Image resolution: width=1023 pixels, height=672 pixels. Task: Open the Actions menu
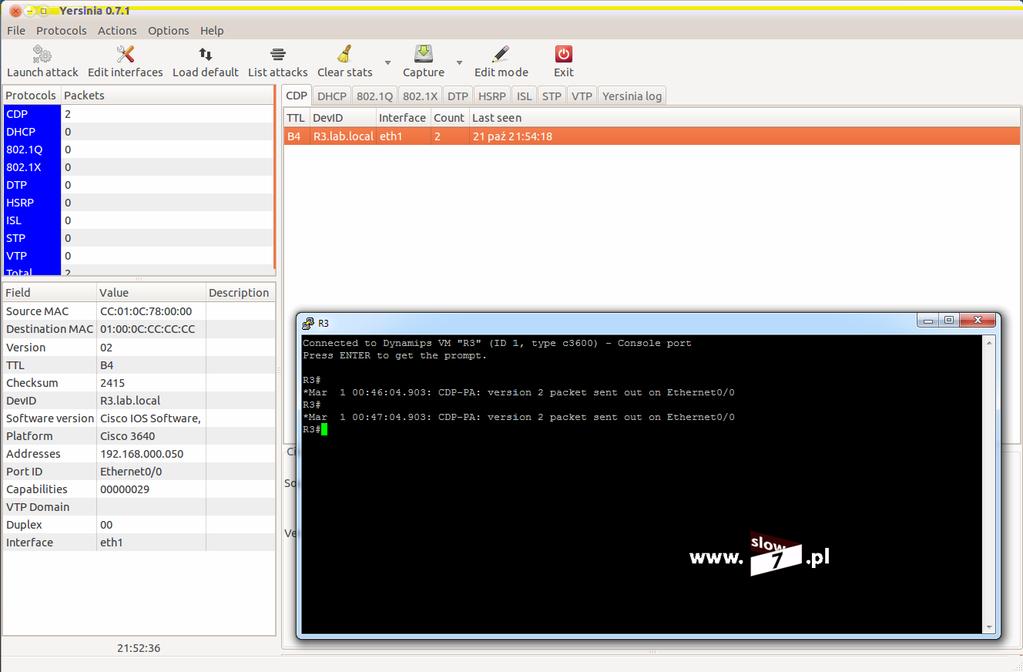pos(117,31)
